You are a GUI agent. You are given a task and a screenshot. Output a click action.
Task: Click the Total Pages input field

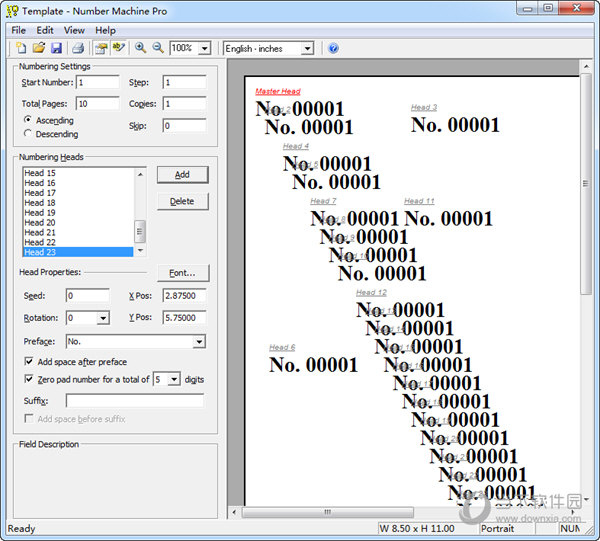tap(98, 104)
